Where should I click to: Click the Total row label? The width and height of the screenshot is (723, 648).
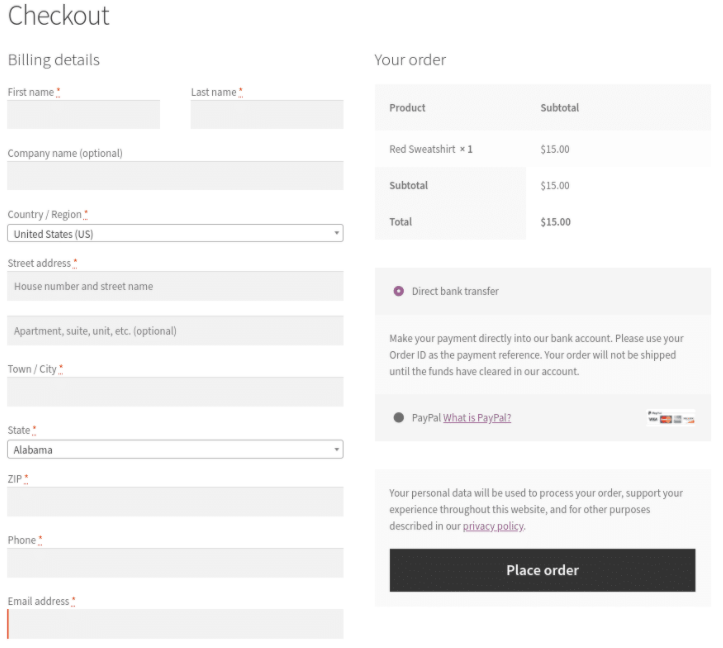pyautogui.click(x=400, y=222)
